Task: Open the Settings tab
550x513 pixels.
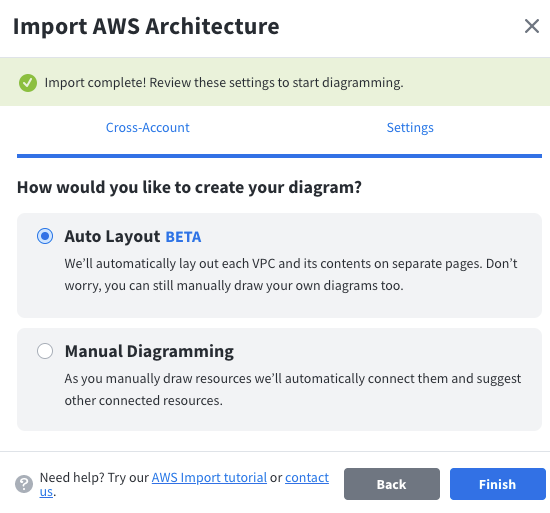Action: pos(410,128)
